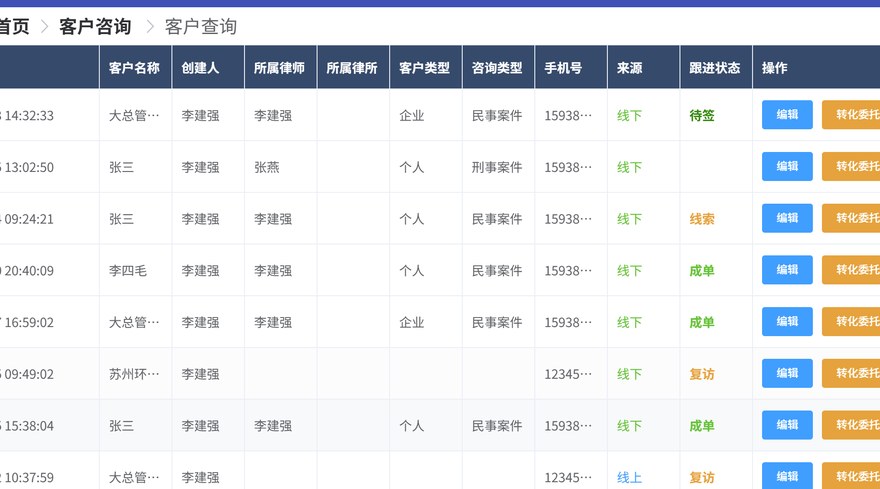Click the 线索 status label
Screen dimensions: 880x489
(x=702, y=219)
